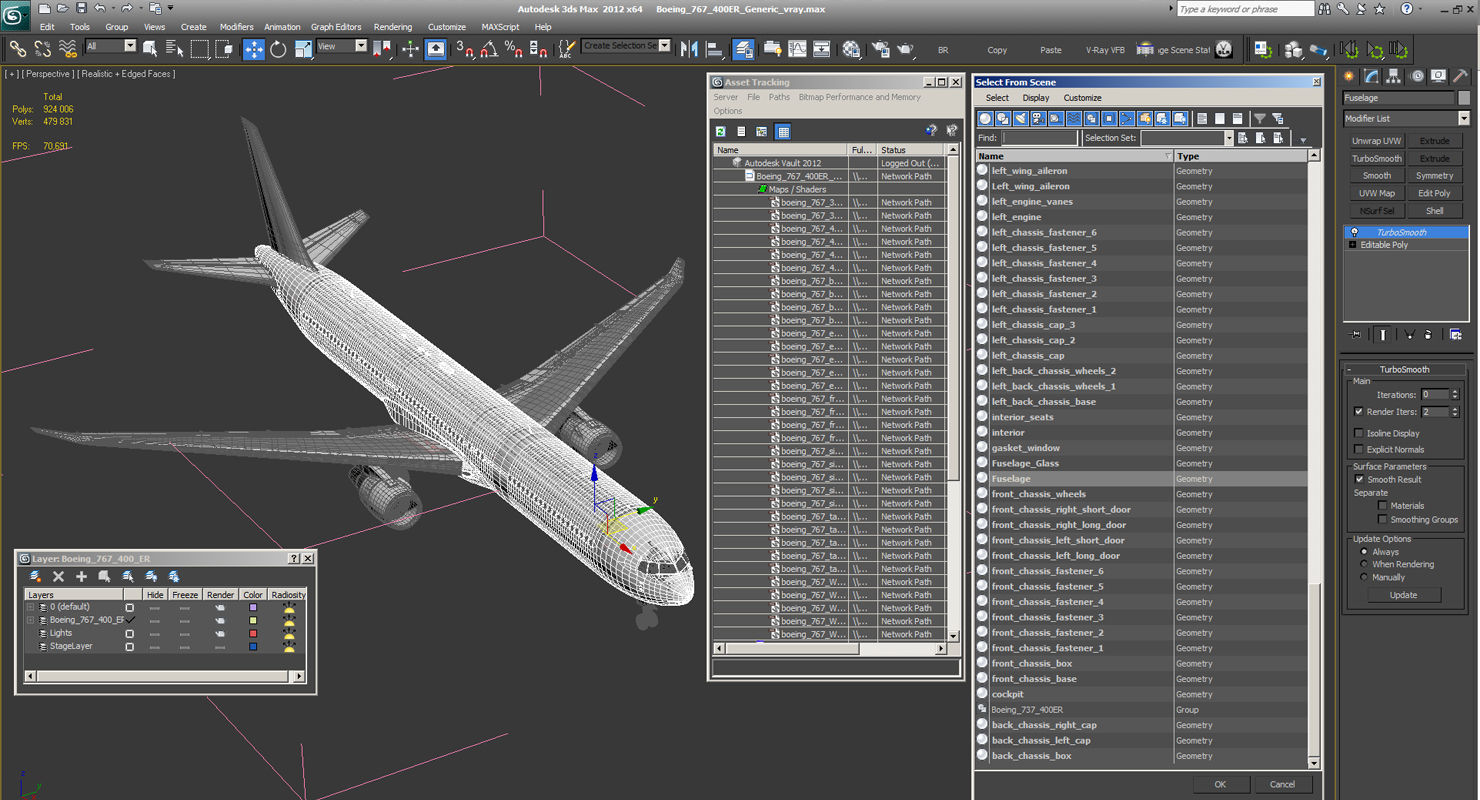Screen dimensions: 1480x800
Task: Click the Update button in TurboSmooth
Action: [1403, 595]
